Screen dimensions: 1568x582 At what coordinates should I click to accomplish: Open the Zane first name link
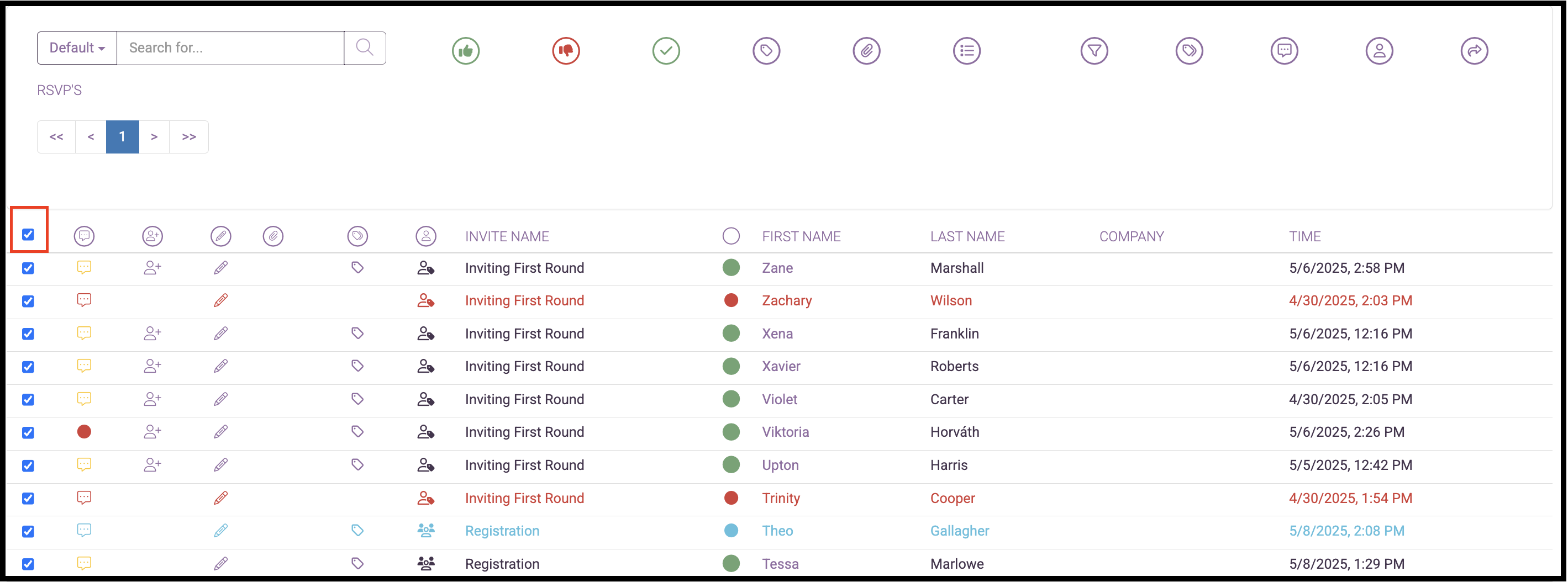(777, 268)
